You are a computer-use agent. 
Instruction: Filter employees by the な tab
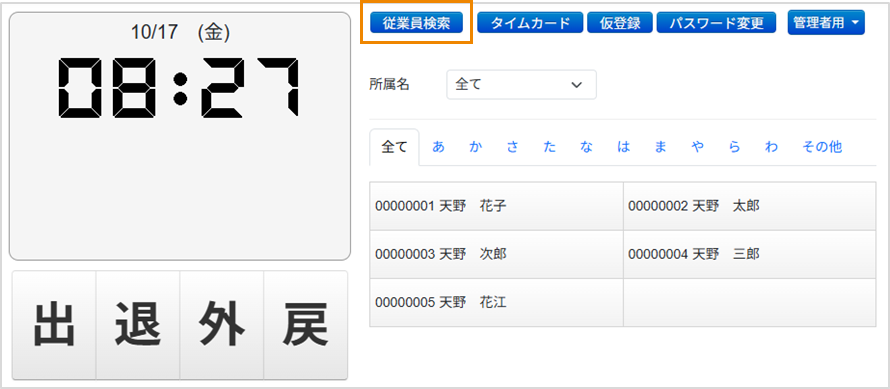click(x=586, y=147)
